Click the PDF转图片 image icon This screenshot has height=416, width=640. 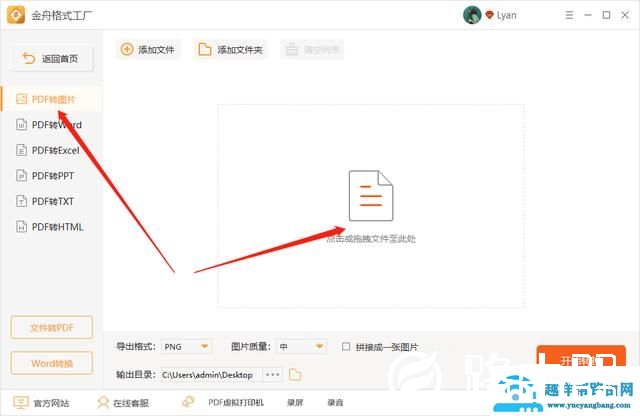21,99
